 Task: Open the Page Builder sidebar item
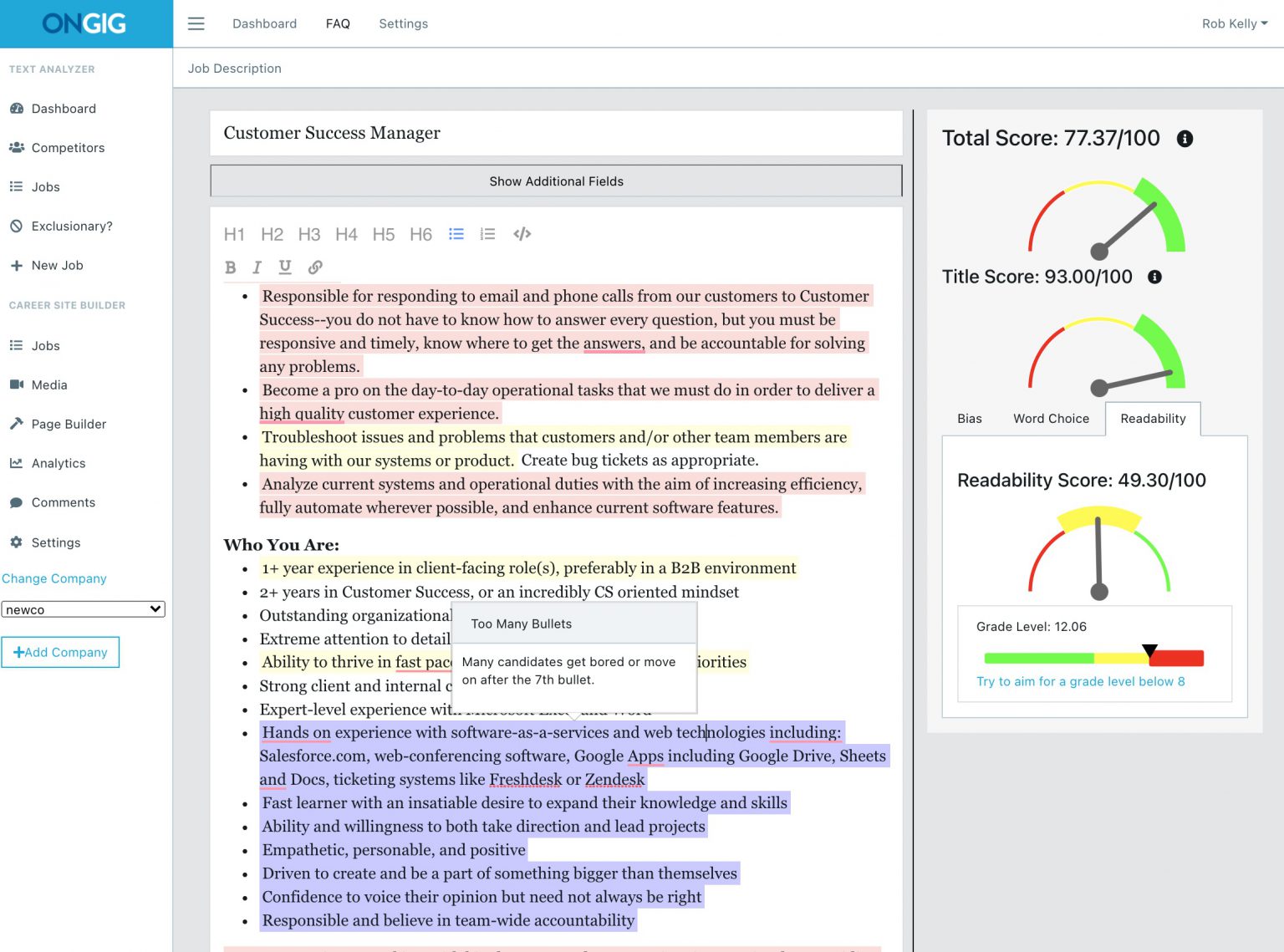tap(69, 424)
